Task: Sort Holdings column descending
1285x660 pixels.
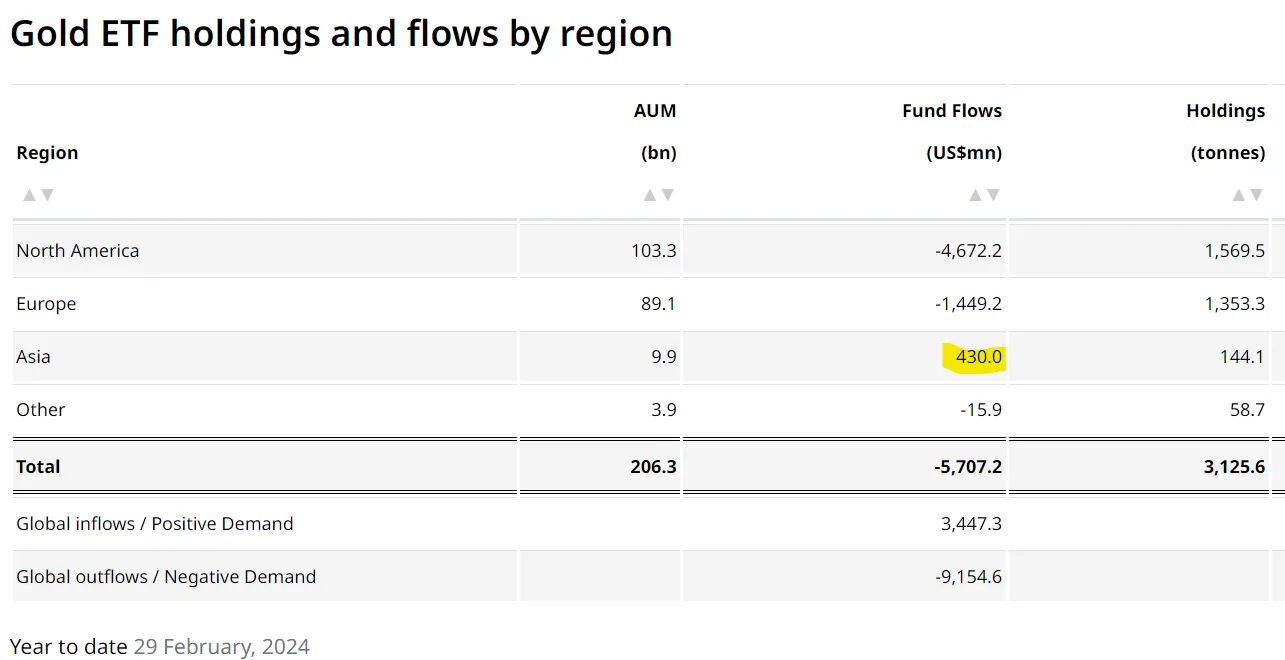Action: tap(1257, 195)
